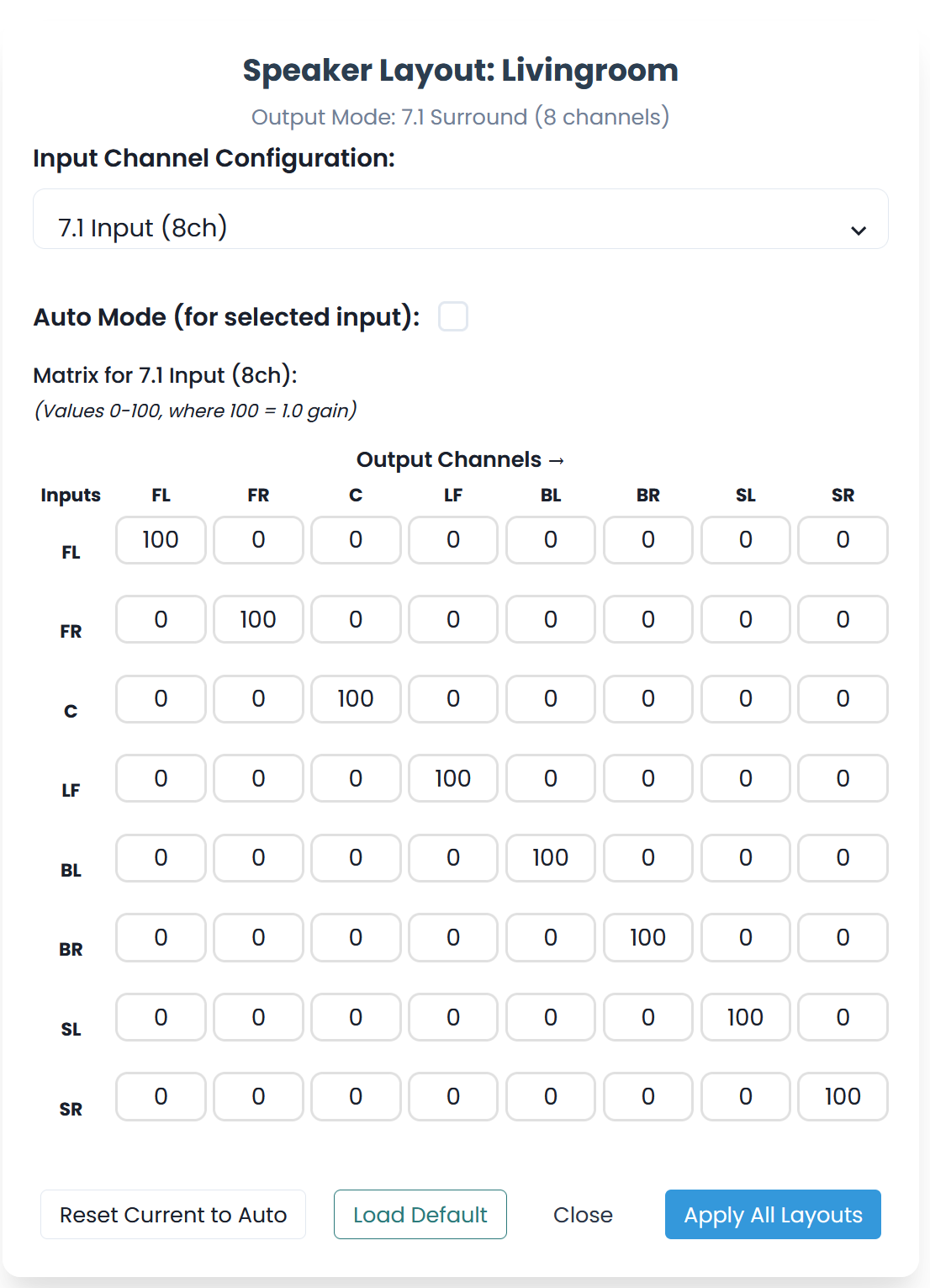Click Reset Current to Auto button
This screenshot has width=930, height=1288.
(173, 1215)
